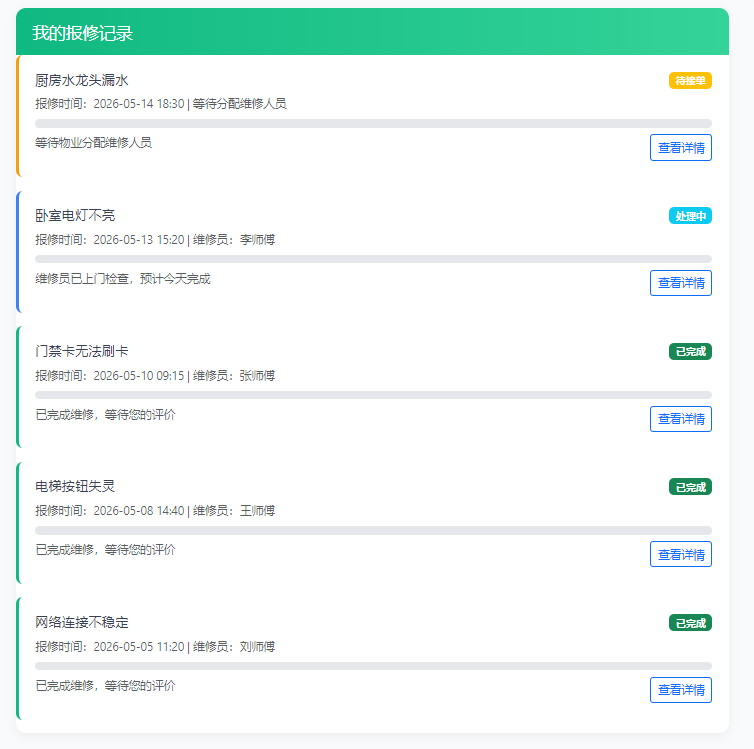Click the 我的报修记录 header title
This screenshot has height=749, width=754.
pos(82,33)
